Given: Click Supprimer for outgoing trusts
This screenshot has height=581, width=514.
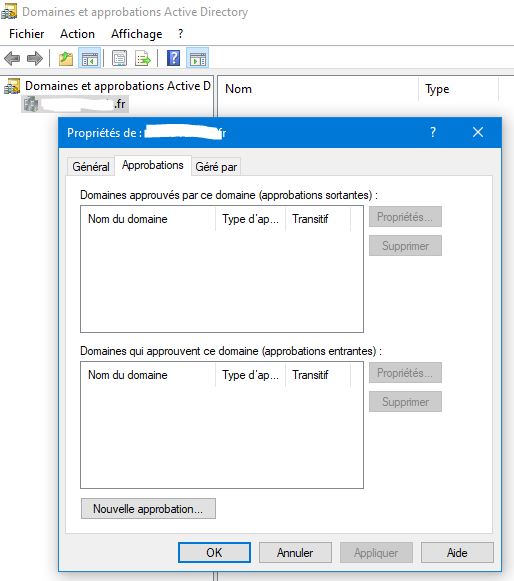Looking at the screenshot, I should 405,245.
